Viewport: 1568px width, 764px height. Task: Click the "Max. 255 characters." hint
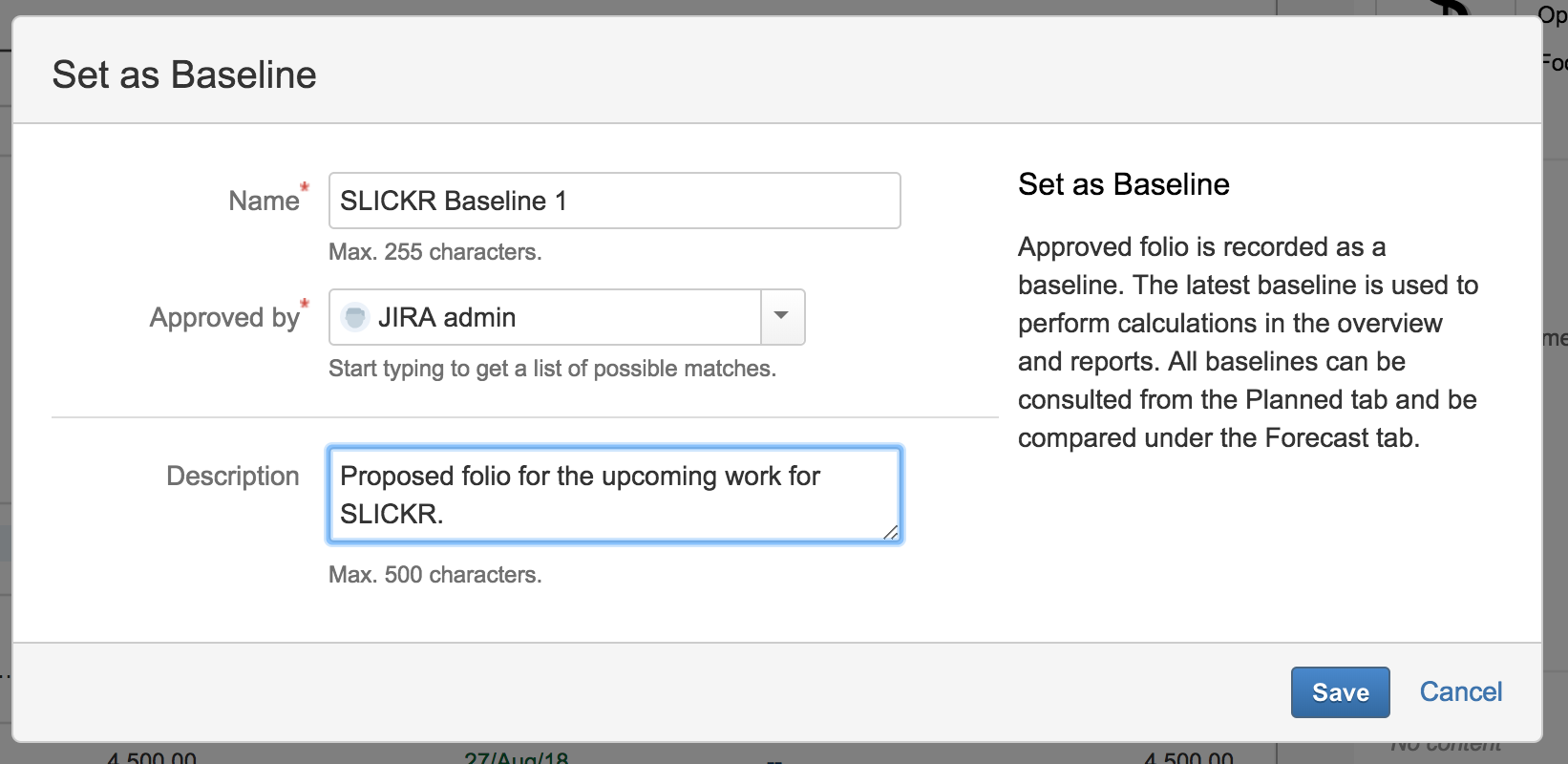434,252
